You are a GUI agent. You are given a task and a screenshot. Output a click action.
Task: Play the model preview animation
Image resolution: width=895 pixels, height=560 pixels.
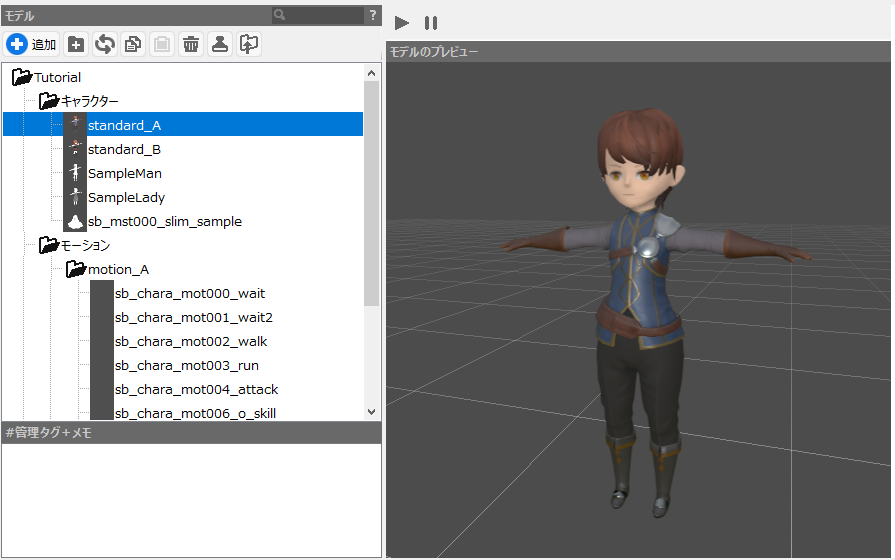point(402,22)
